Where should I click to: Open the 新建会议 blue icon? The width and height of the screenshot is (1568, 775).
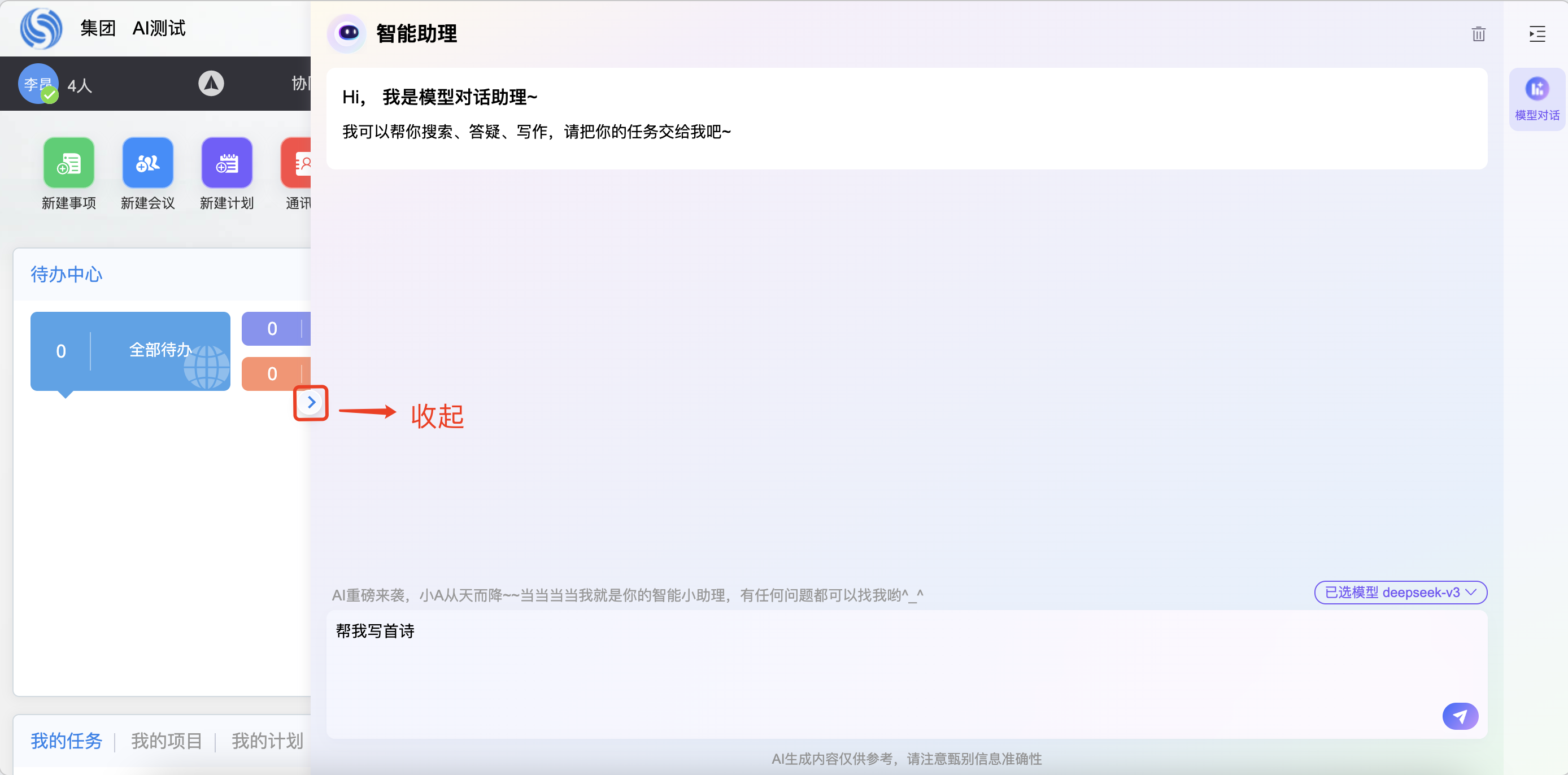tap(147, 163)
